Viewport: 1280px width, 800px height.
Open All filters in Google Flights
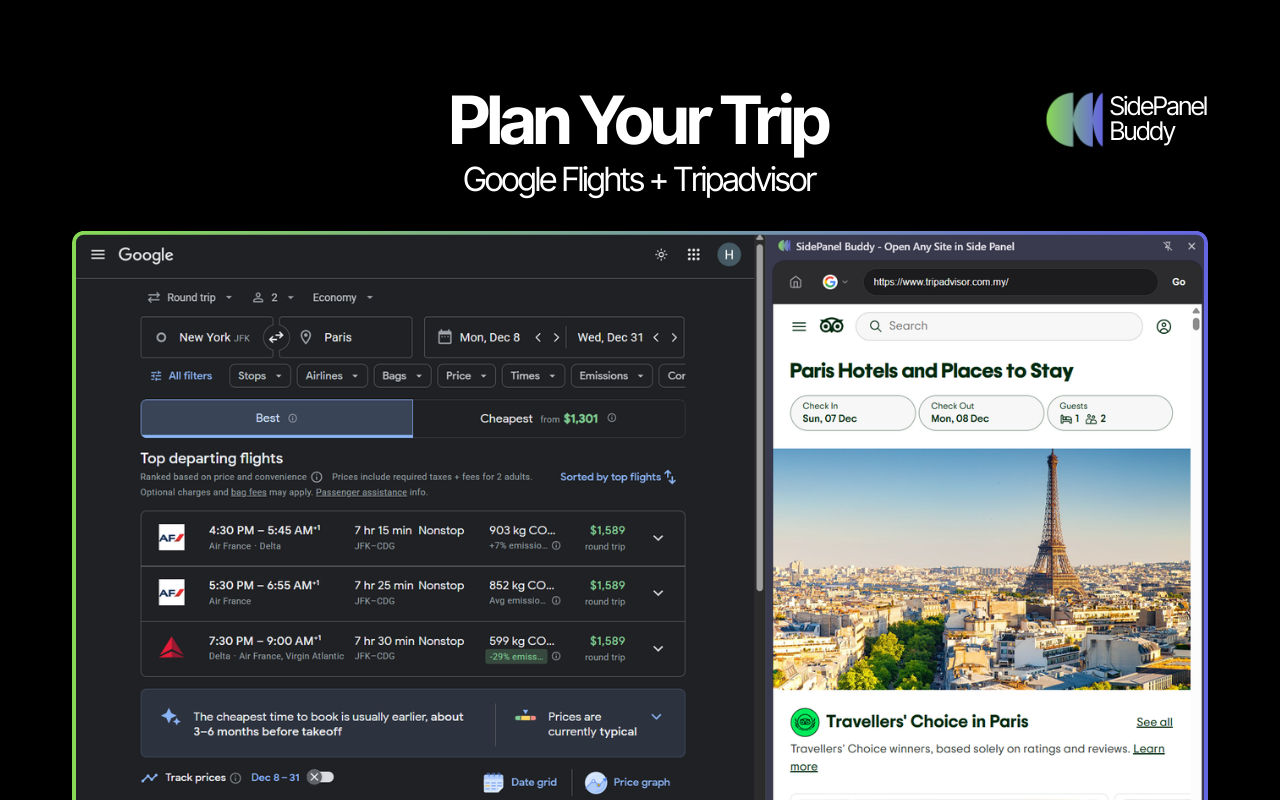pyautogui.click(x=181, y=376)
